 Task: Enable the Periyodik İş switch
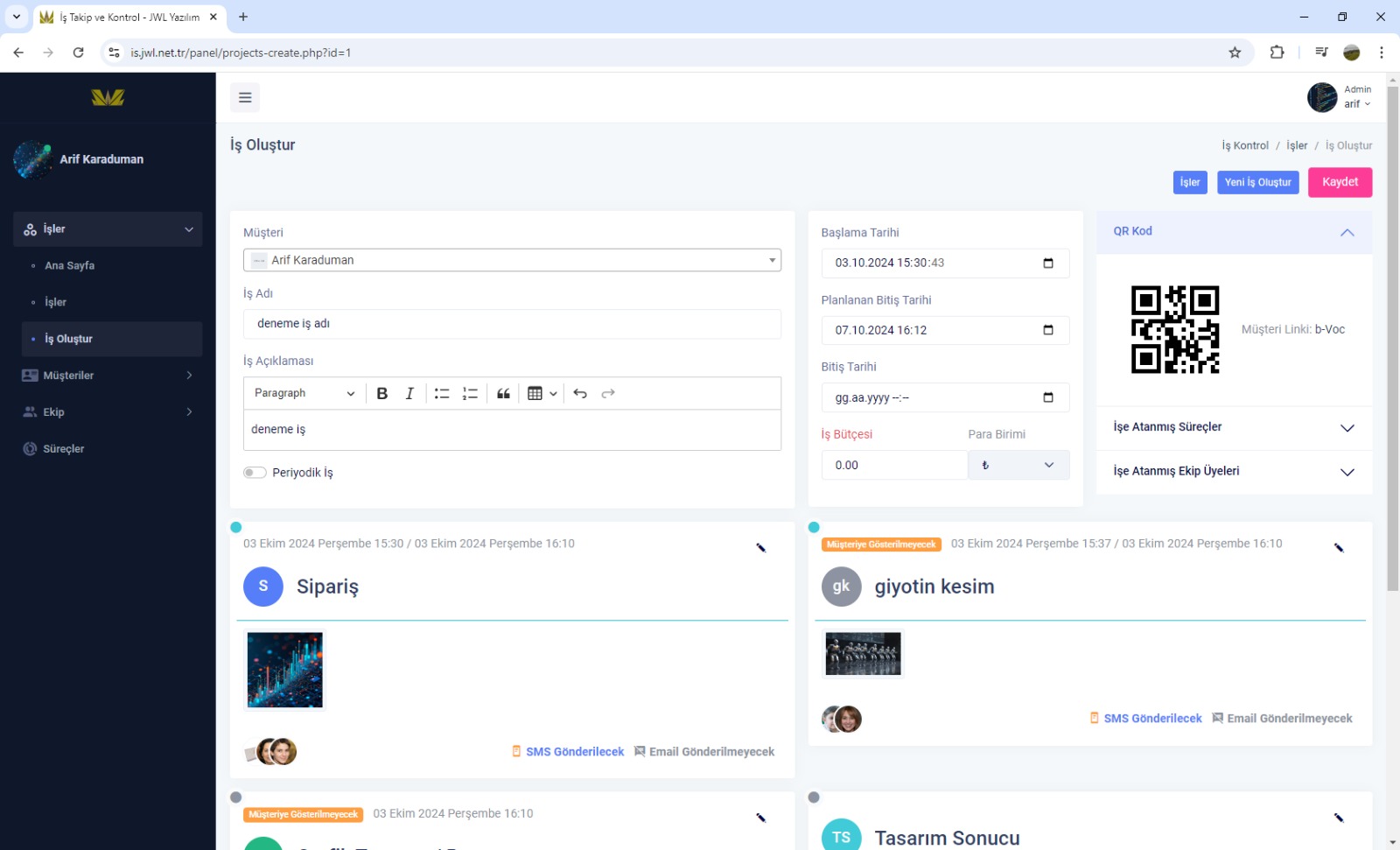point(255,473)
